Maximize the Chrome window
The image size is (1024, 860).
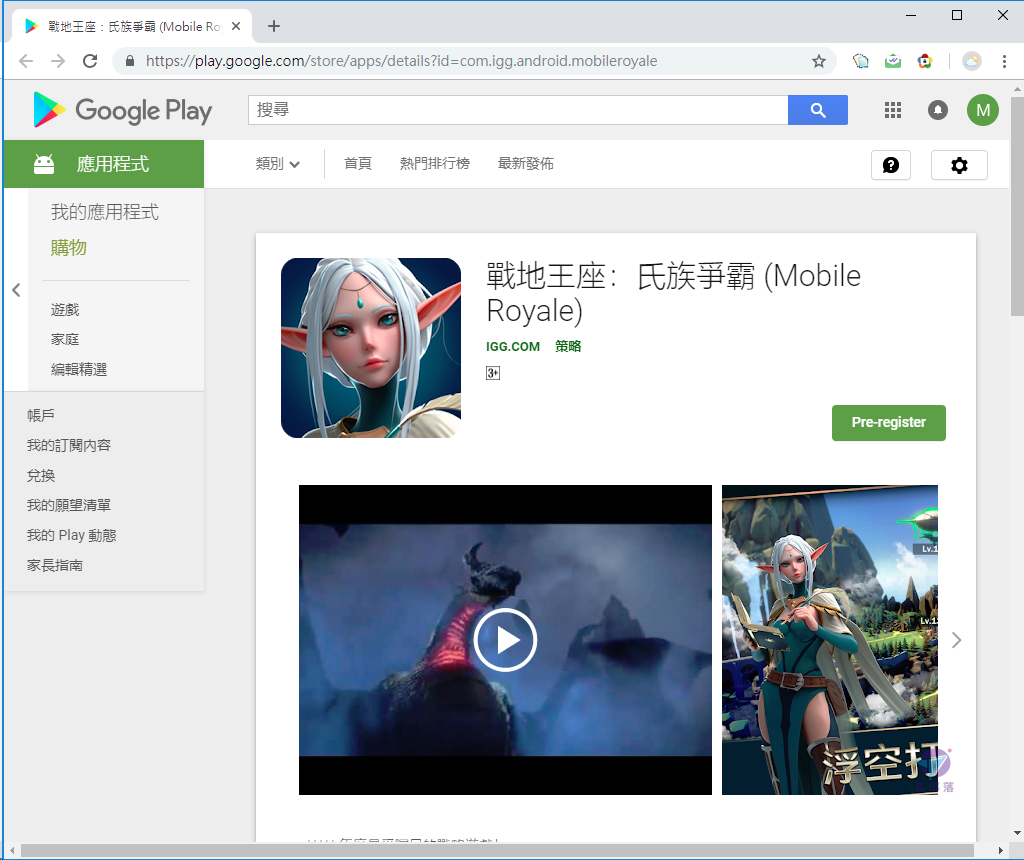point(957,15)
